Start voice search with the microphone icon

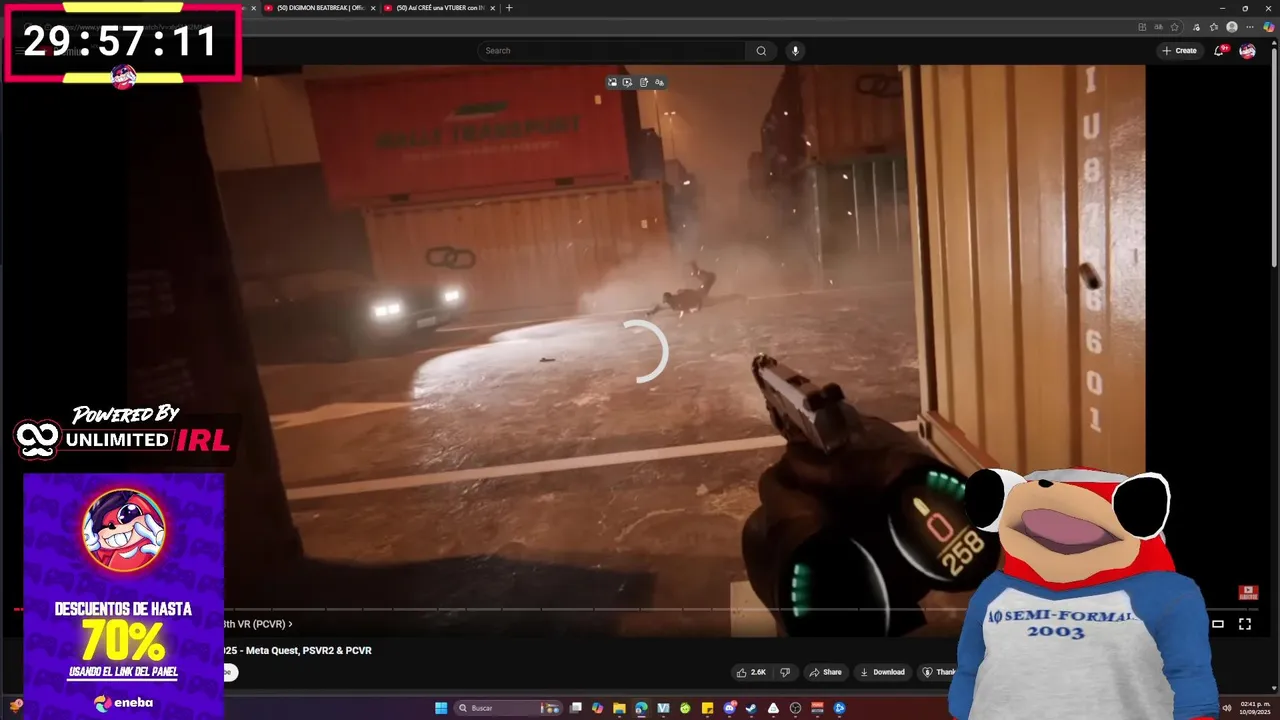pyautogui.click(x=795, y=51)
